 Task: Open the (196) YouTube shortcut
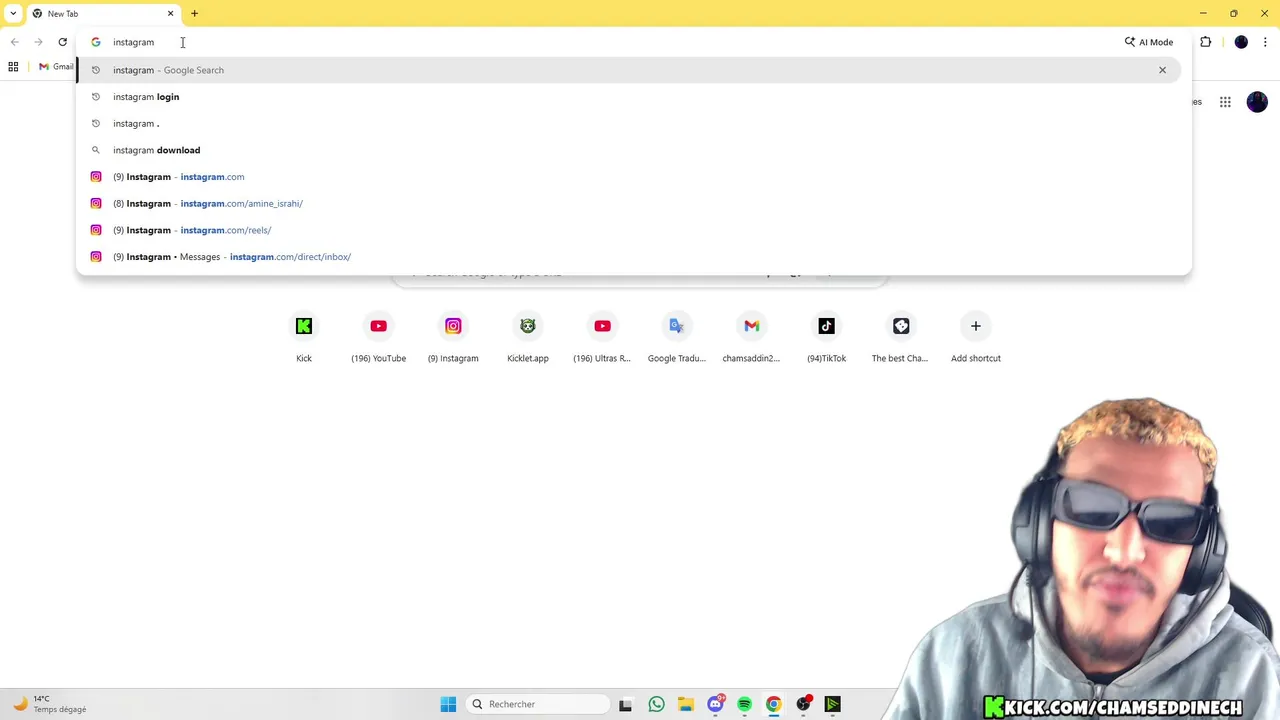[378, 338]
